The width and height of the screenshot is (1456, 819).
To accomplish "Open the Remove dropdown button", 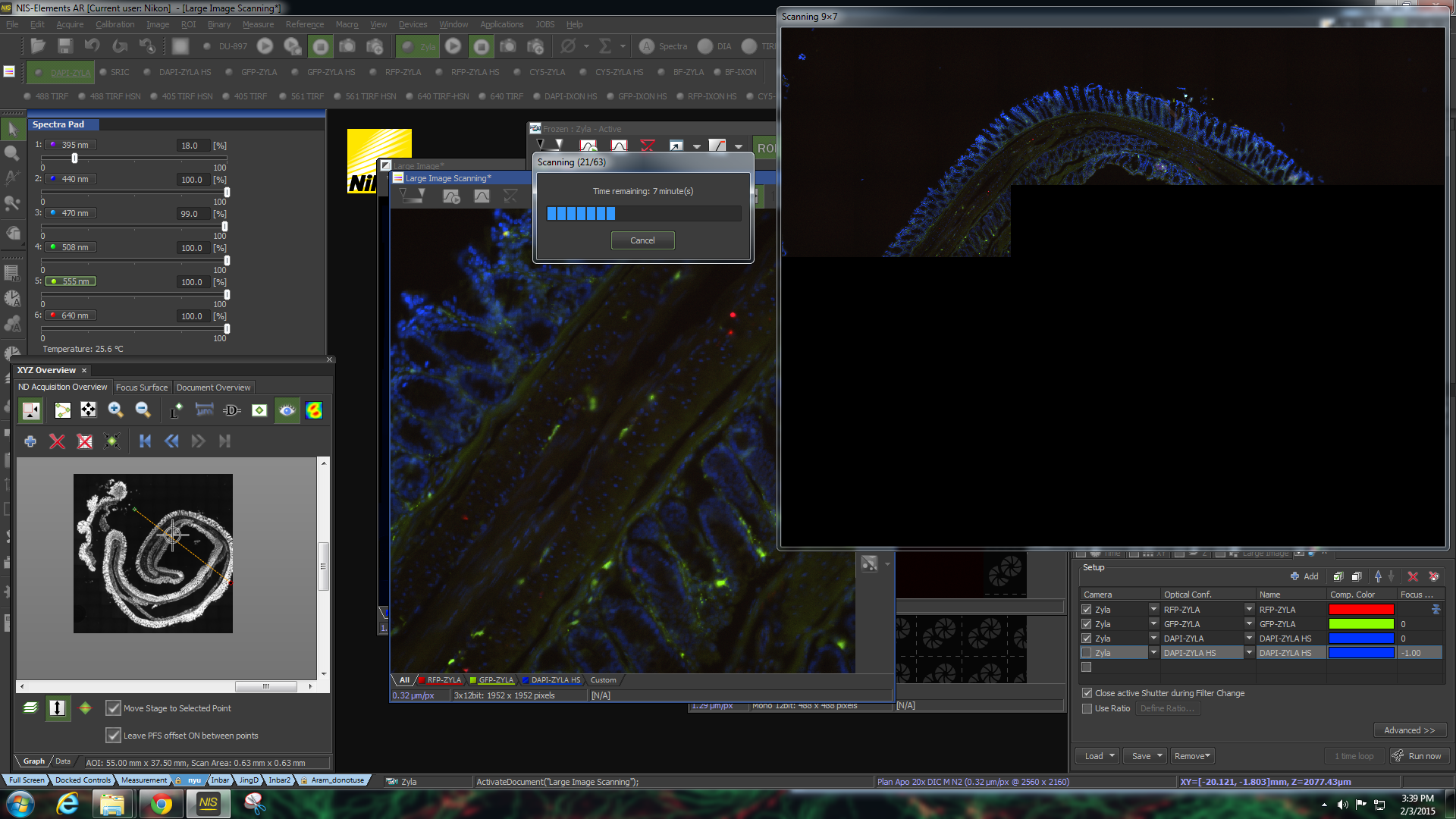I will tap(1192, 756).
